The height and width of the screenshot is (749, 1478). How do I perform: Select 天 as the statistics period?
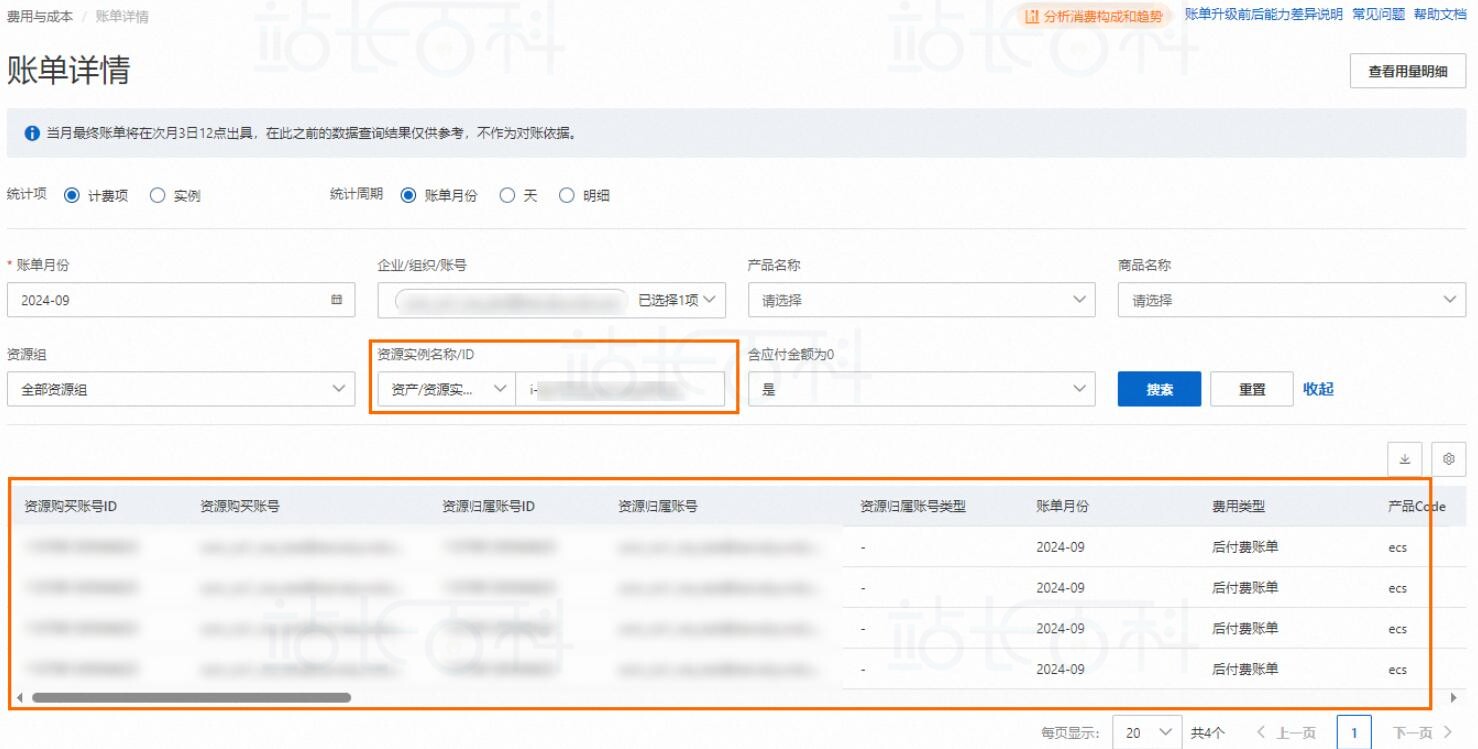pyautogui.click(x=507, y=196)
